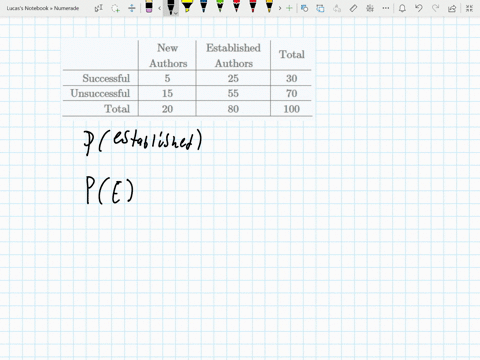Select the Eraser tool

tap(149, 7)
